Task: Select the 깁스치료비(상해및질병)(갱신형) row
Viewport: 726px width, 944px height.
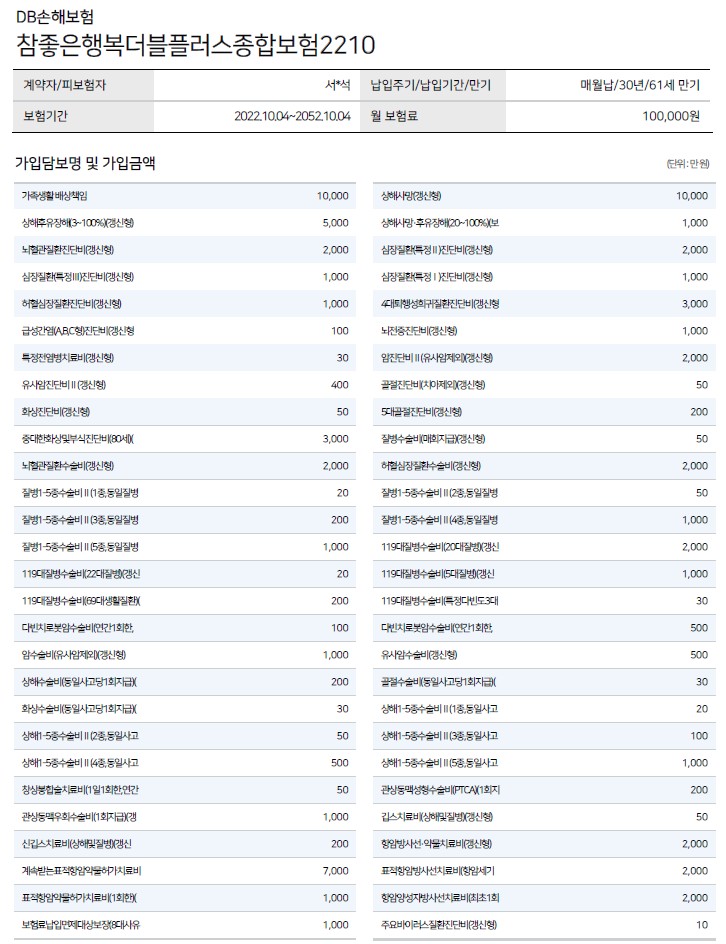Action: 544,817
